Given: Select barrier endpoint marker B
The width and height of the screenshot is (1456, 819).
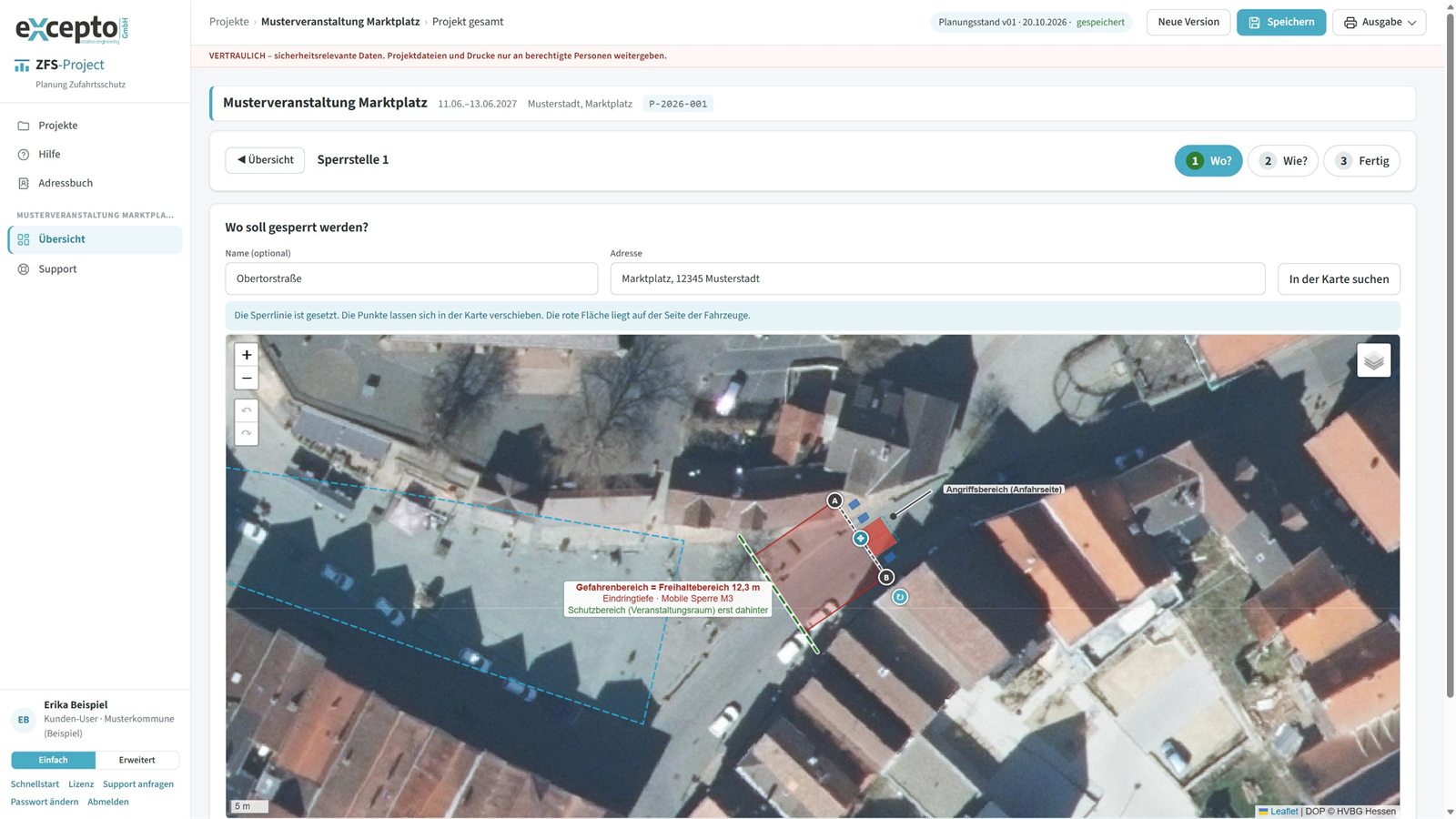Looking at the screenshot, I should click(886, 577).
